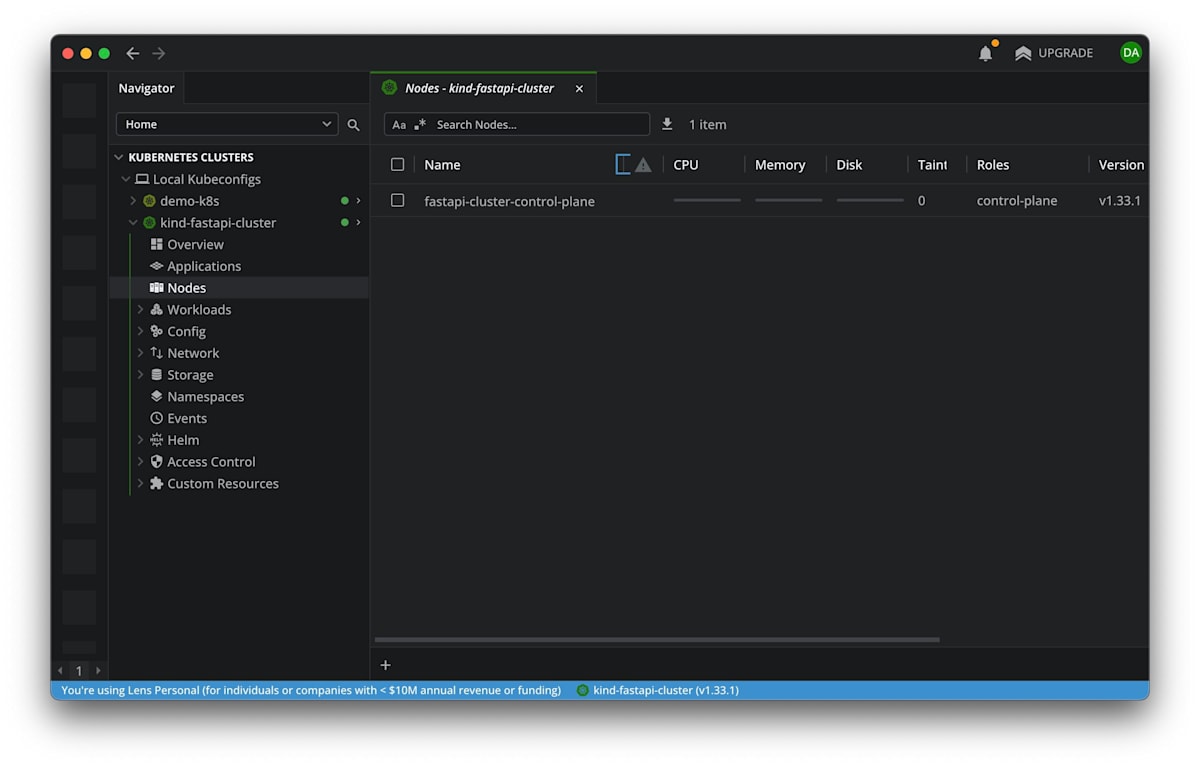
Task: Check the fastapi-cluster-control-plane row checkbox
Action: [x=398, y=200]
